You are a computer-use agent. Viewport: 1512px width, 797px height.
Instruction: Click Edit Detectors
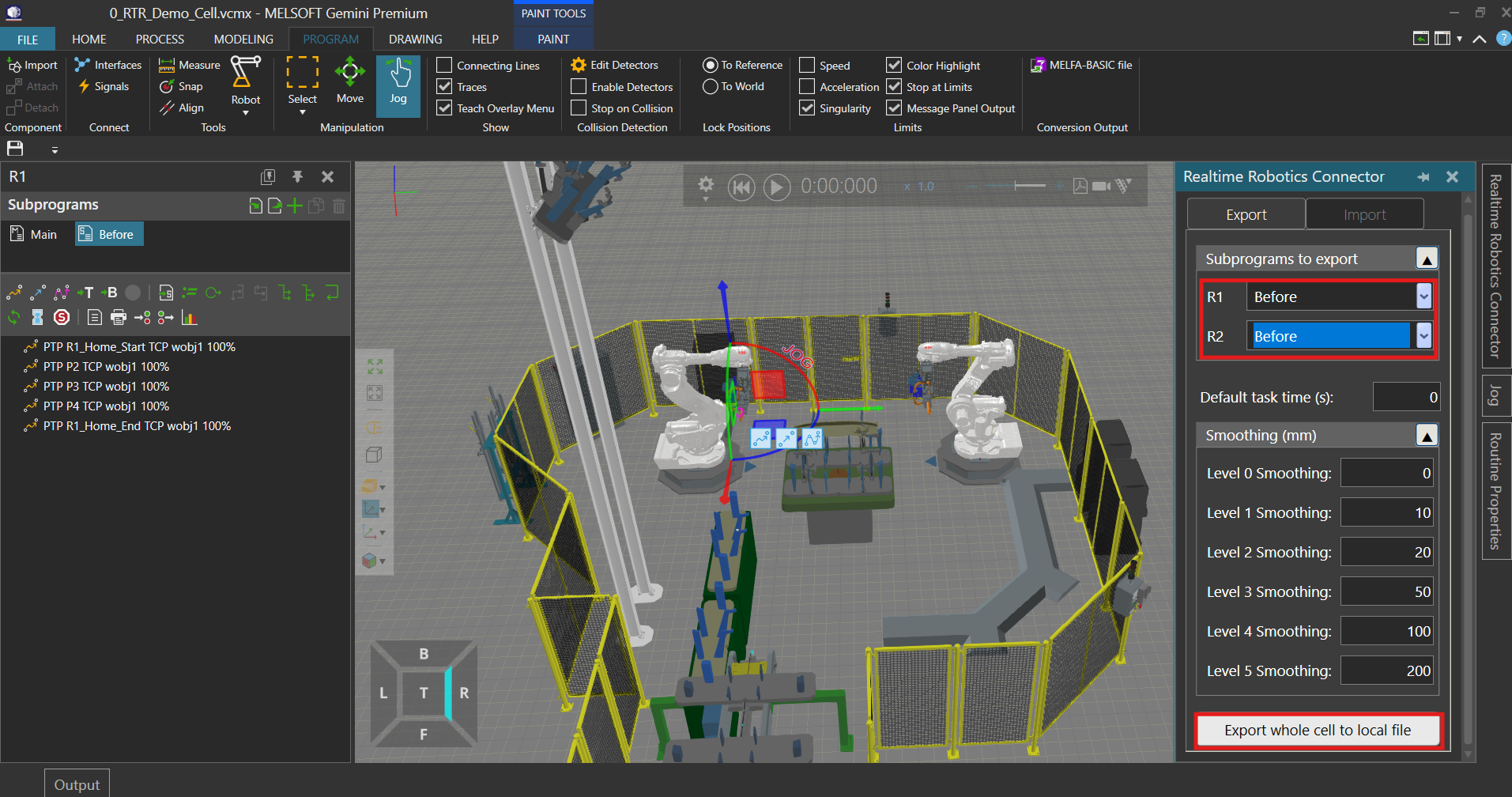click(x=615, y=65)
